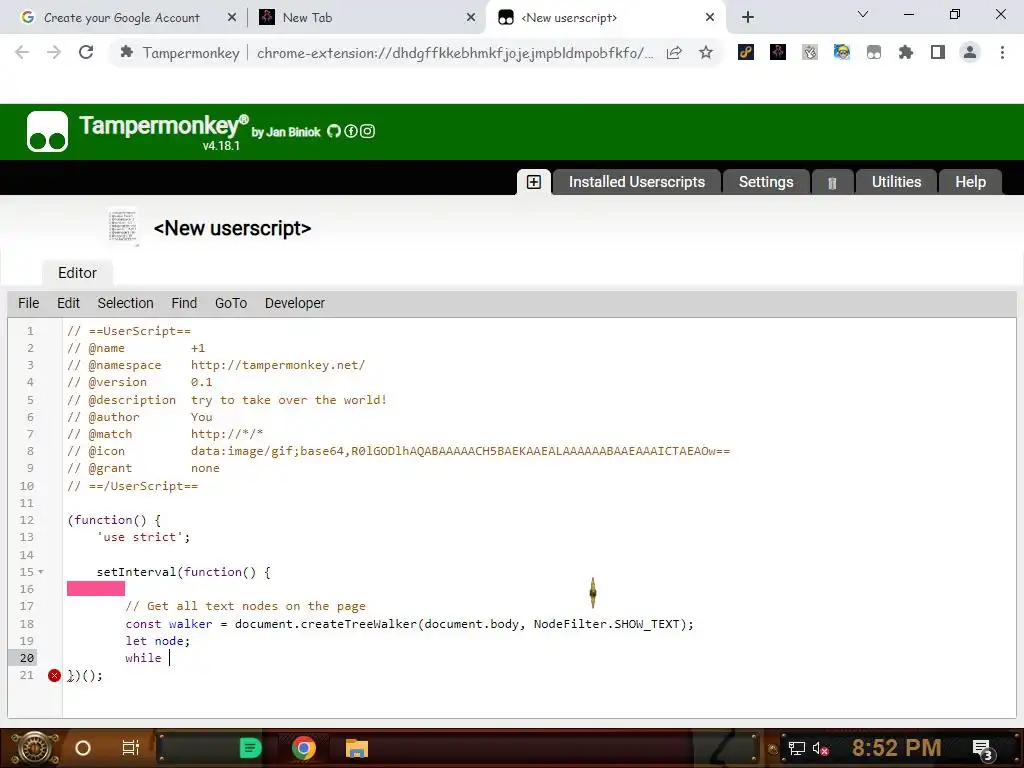Click the 'let node;' text on line 19
1024x768 pixels.
pyautogui.click(x=157, y=641)
